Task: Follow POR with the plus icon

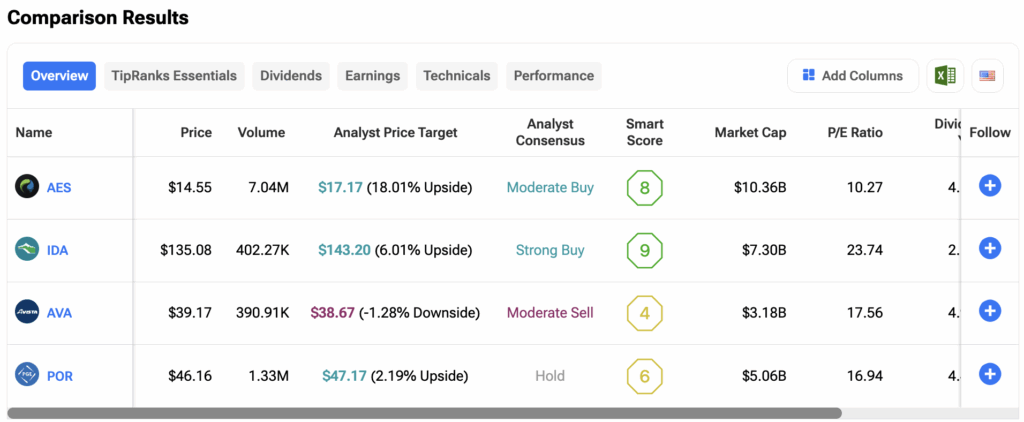Action: [x=989, y=375]
